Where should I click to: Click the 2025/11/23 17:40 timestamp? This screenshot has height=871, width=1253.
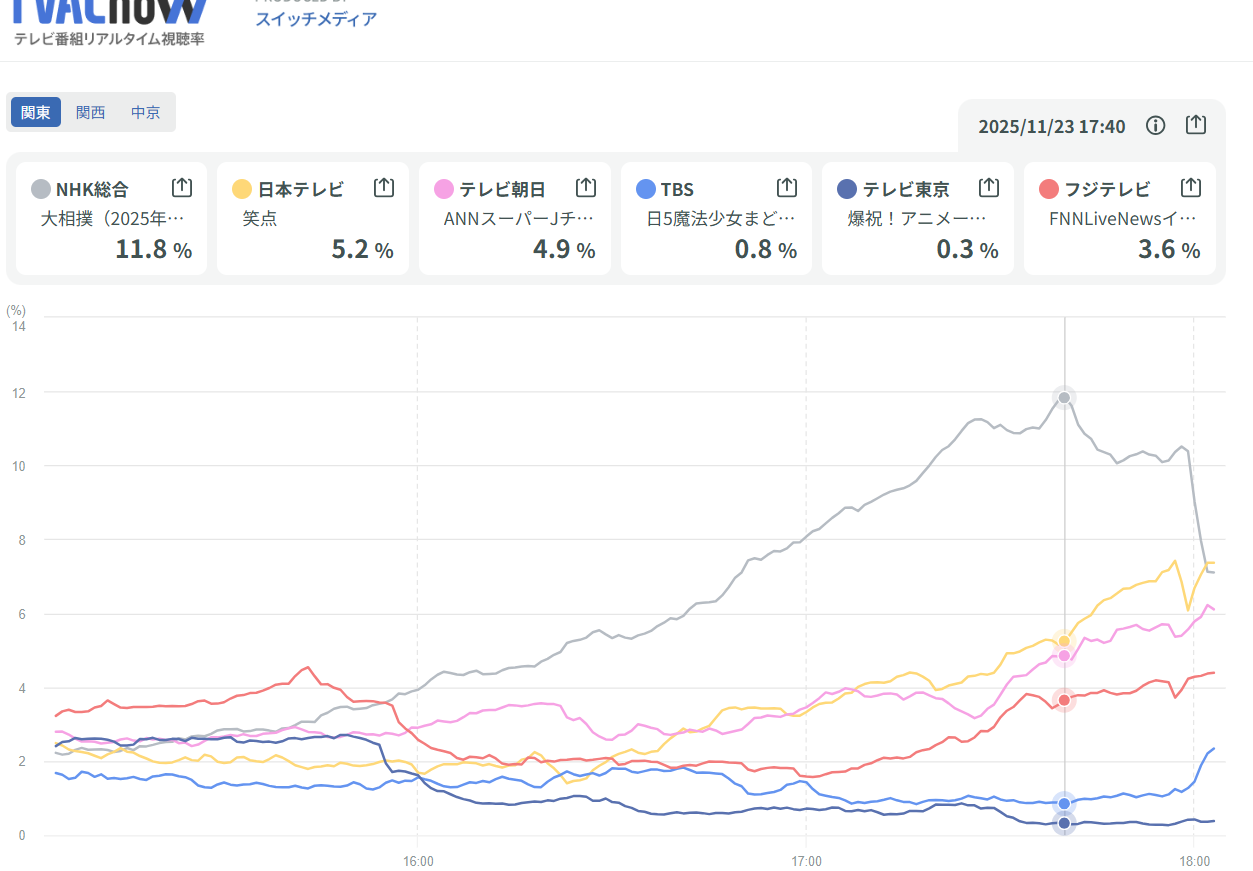tap(1051, 126)
